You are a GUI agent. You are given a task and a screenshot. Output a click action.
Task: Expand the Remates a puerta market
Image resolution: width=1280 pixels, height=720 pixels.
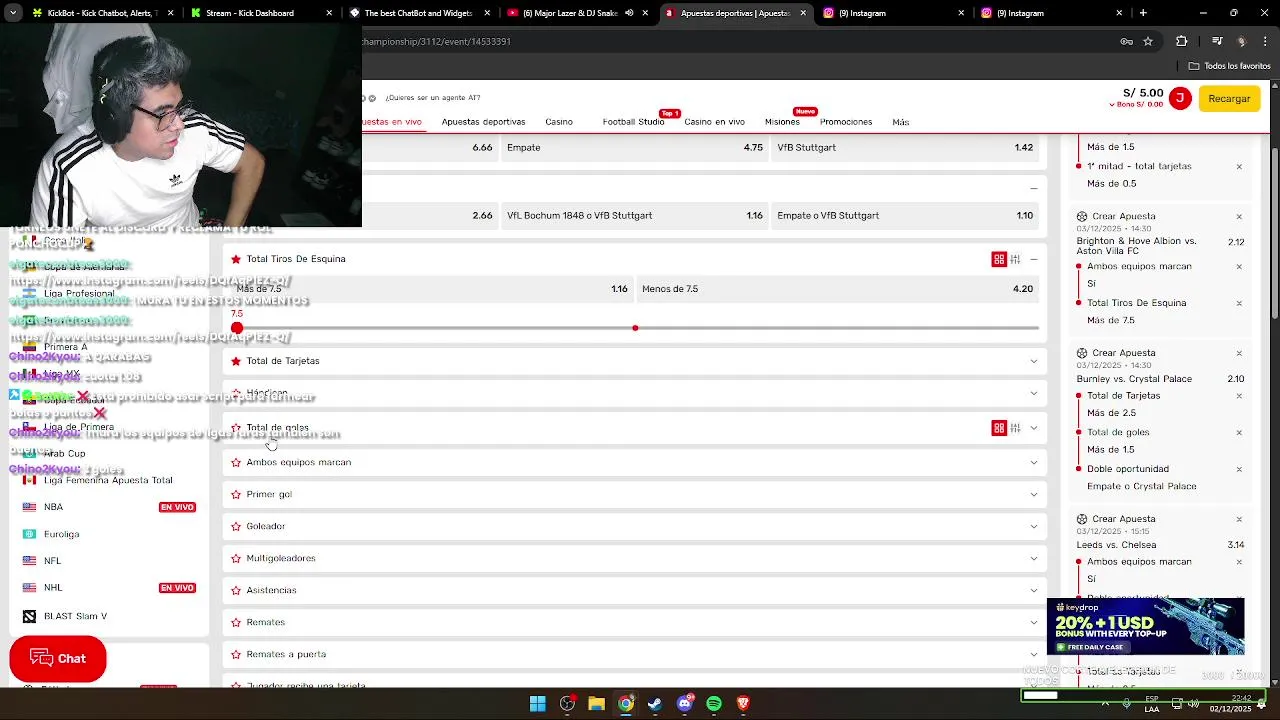pyautogui.click(x=1033, y=654)
